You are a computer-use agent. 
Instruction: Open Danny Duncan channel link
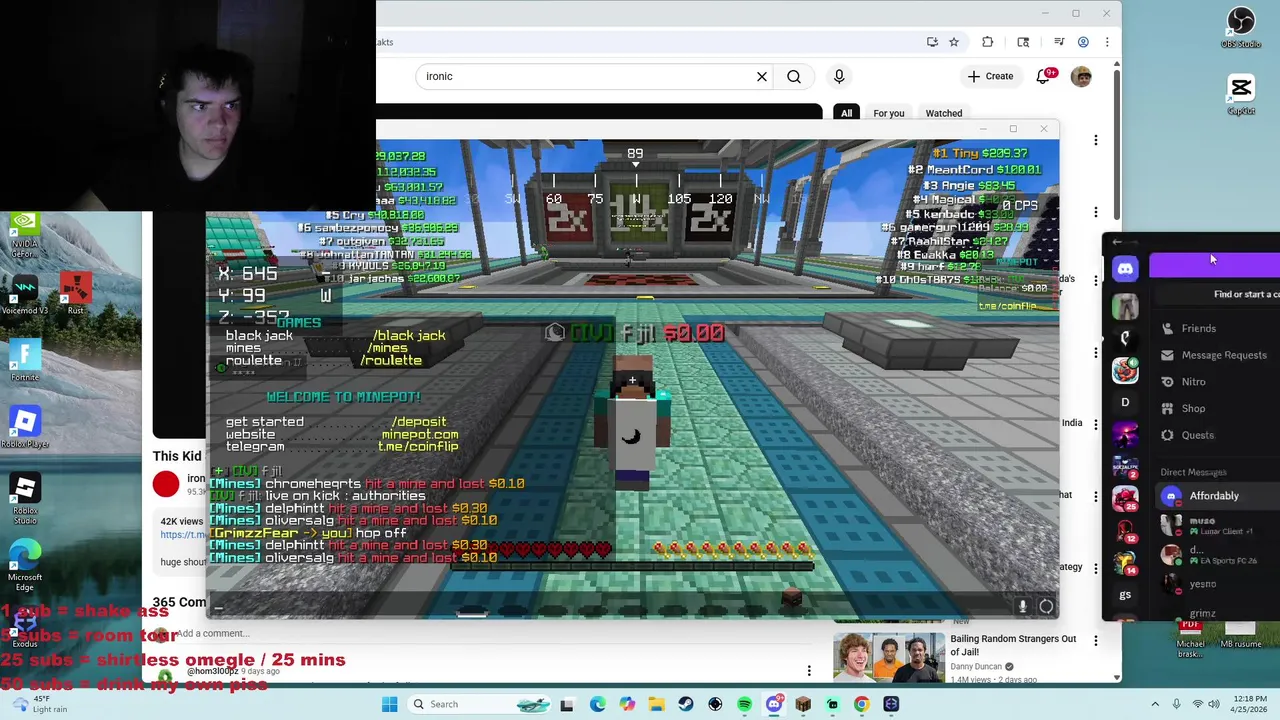(x=977, y=667)
